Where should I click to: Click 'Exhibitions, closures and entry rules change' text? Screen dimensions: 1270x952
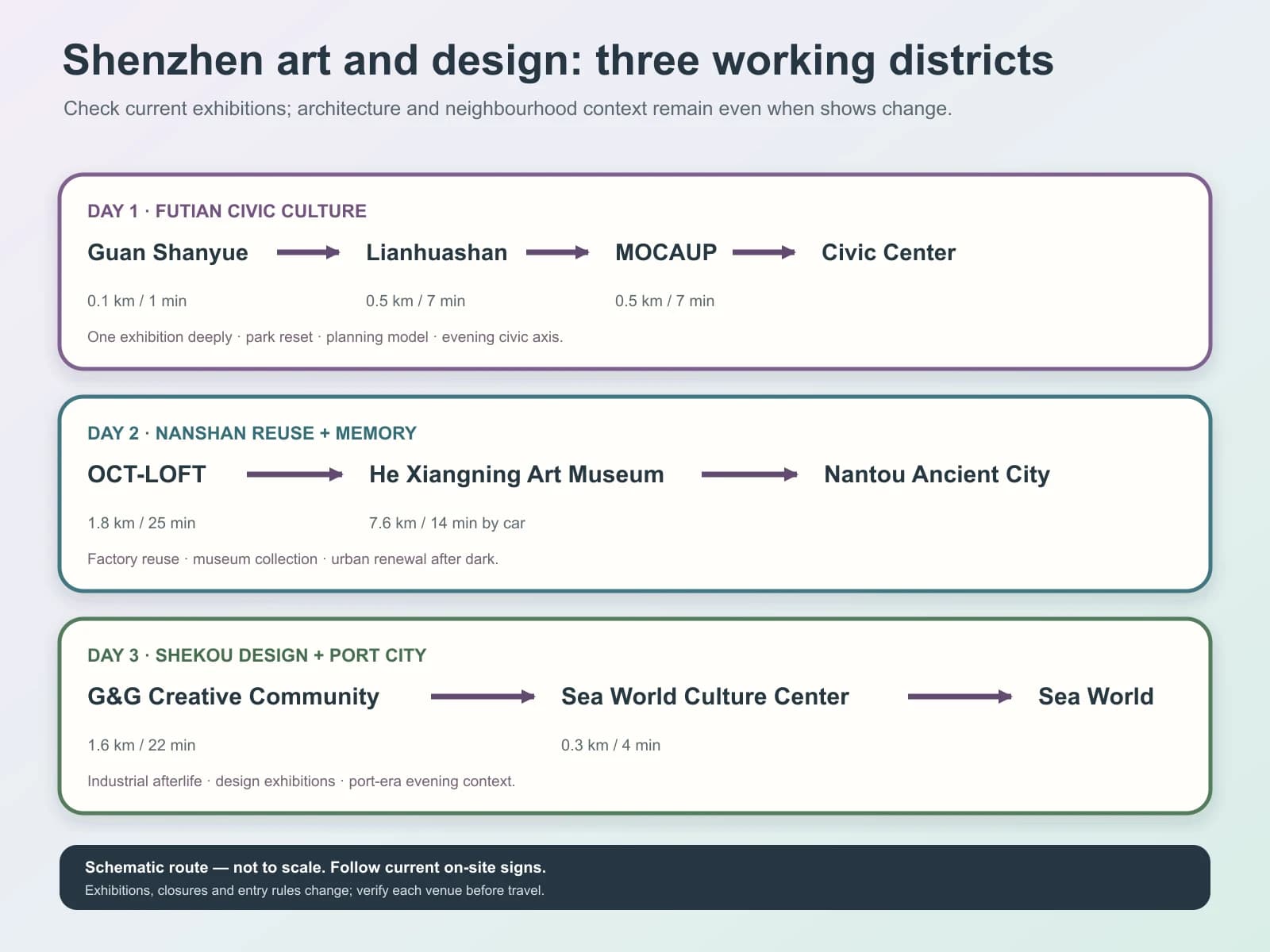(x=314, y=890)
